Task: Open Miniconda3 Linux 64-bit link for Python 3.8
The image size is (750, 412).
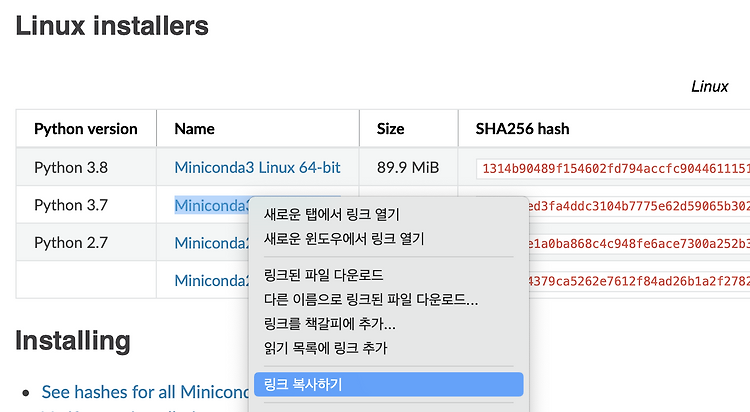Action: point(257,167)
